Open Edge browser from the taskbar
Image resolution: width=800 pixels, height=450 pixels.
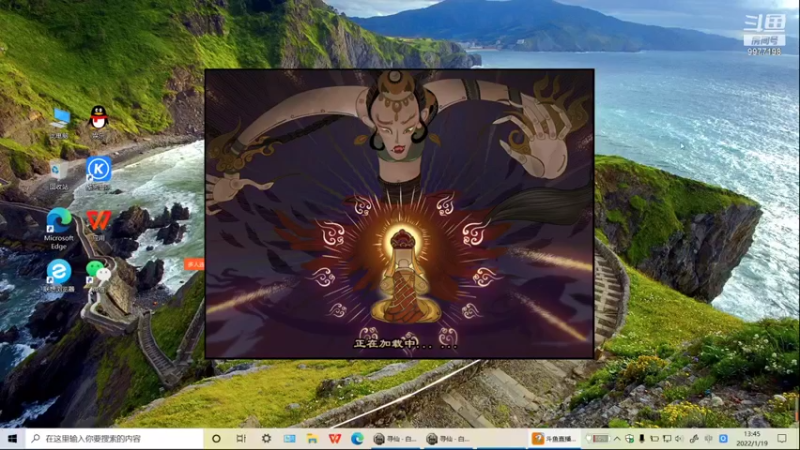tap(357, 438)
